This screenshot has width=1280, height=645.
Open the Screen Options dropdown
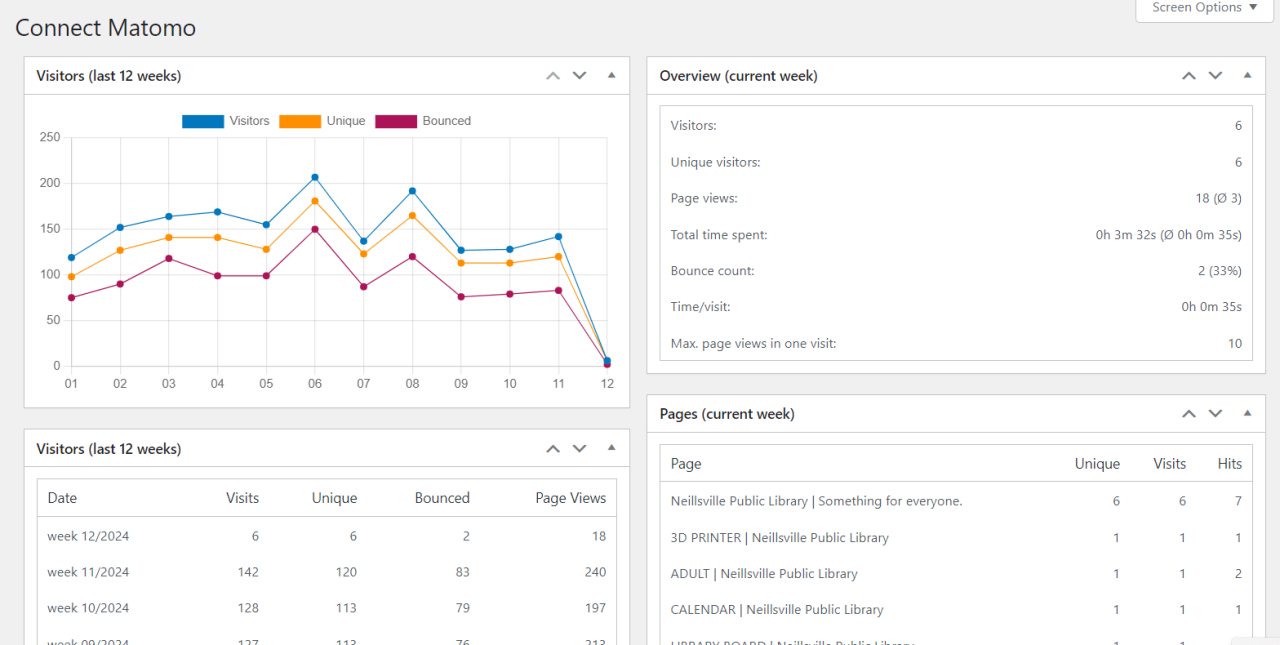point(1203,8)
